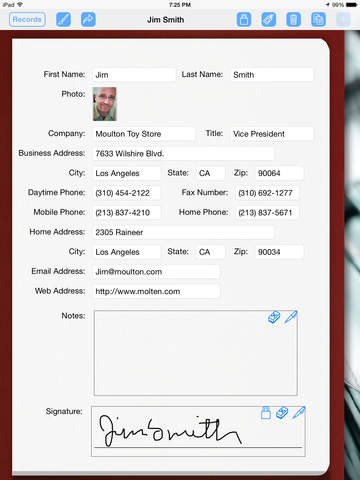Select the Title field Vice President
360x480 pixels.
(272, 134)
